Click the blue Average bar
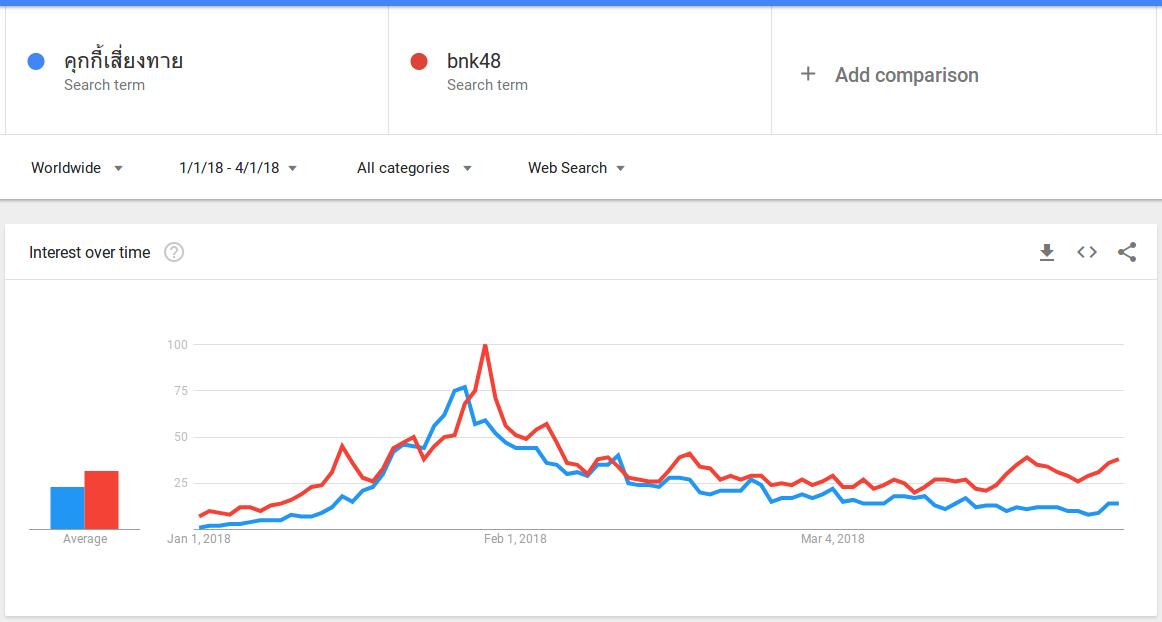 pyautogui.click(x=67, y=508)
